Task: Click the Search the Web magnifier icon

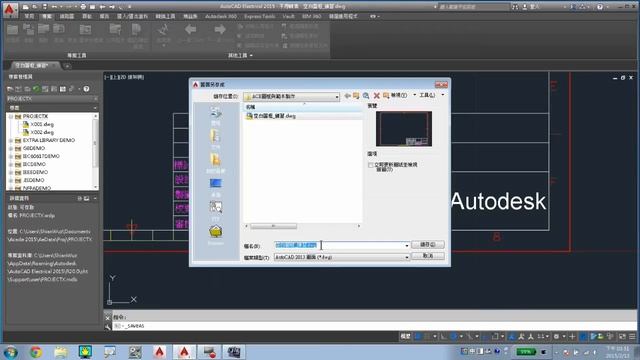Action: pyautogui.click(x=366, y=96)
